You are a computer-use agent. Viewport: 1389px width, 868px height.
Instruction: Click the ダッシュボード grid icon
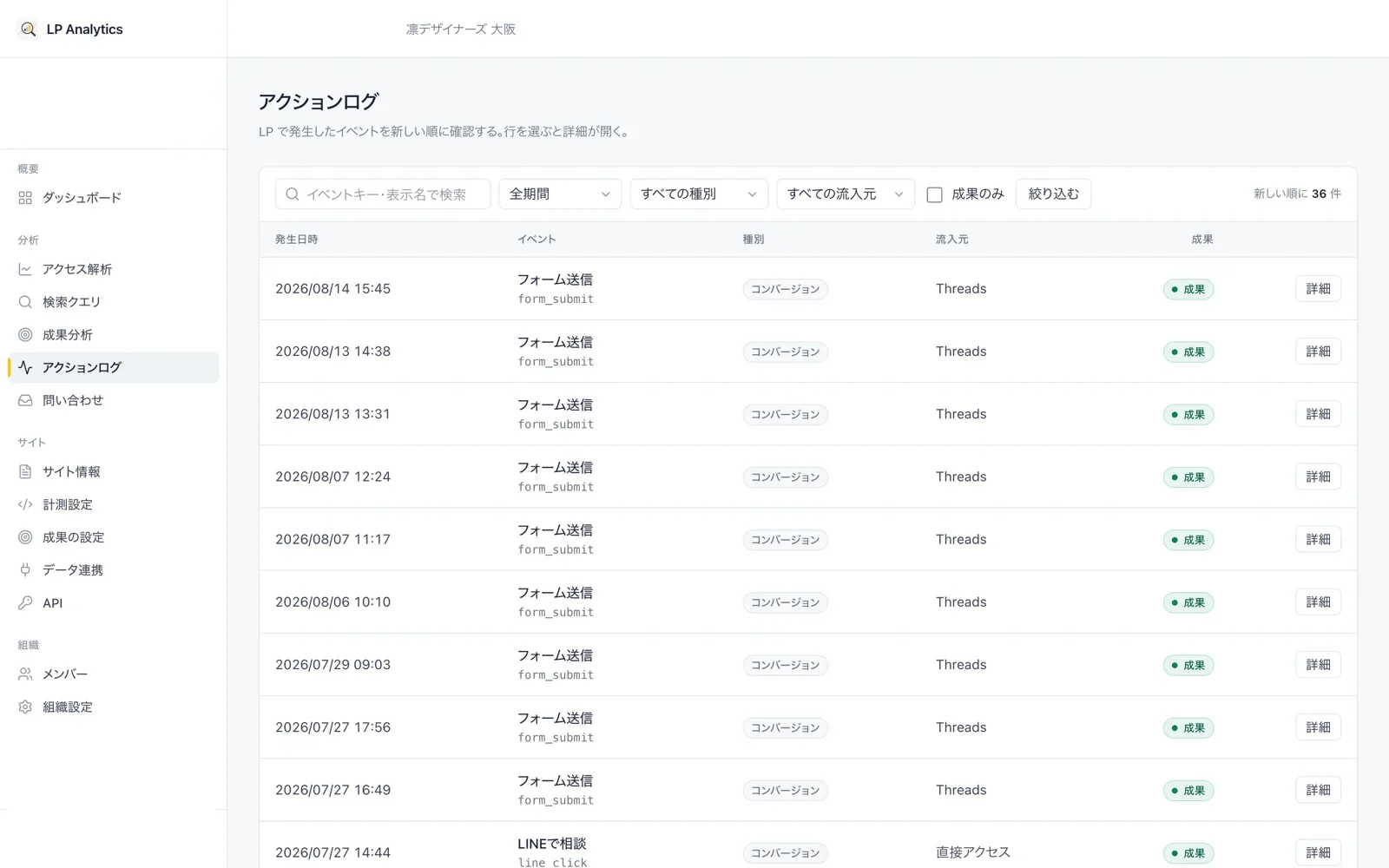25,198
